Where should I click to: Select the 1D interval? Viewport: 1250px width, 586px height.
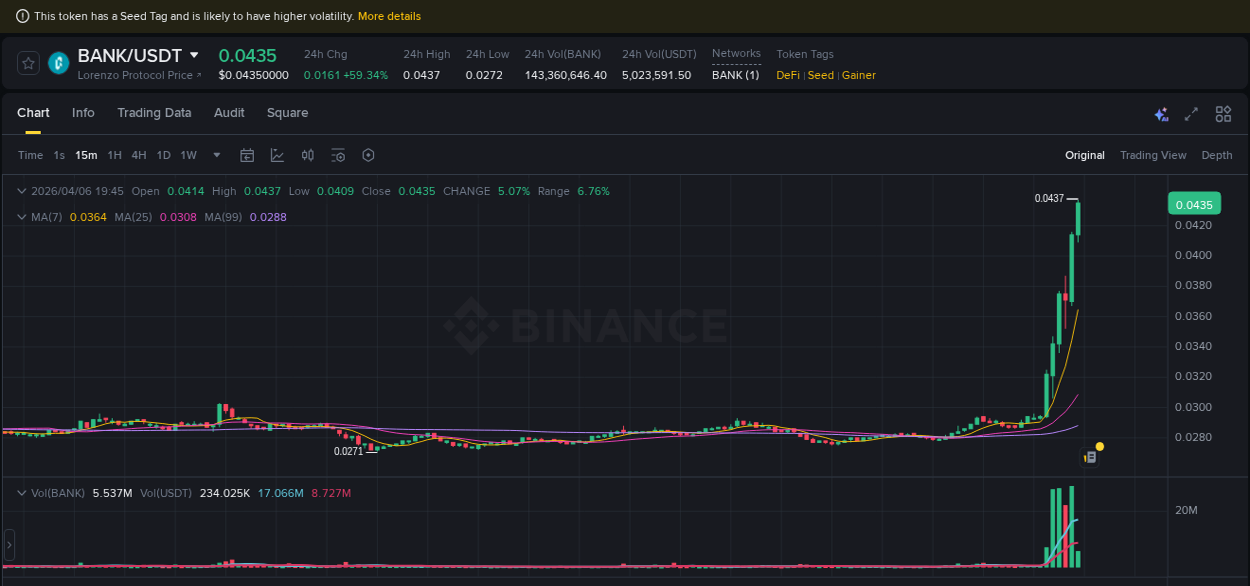(x=164, y=155)
